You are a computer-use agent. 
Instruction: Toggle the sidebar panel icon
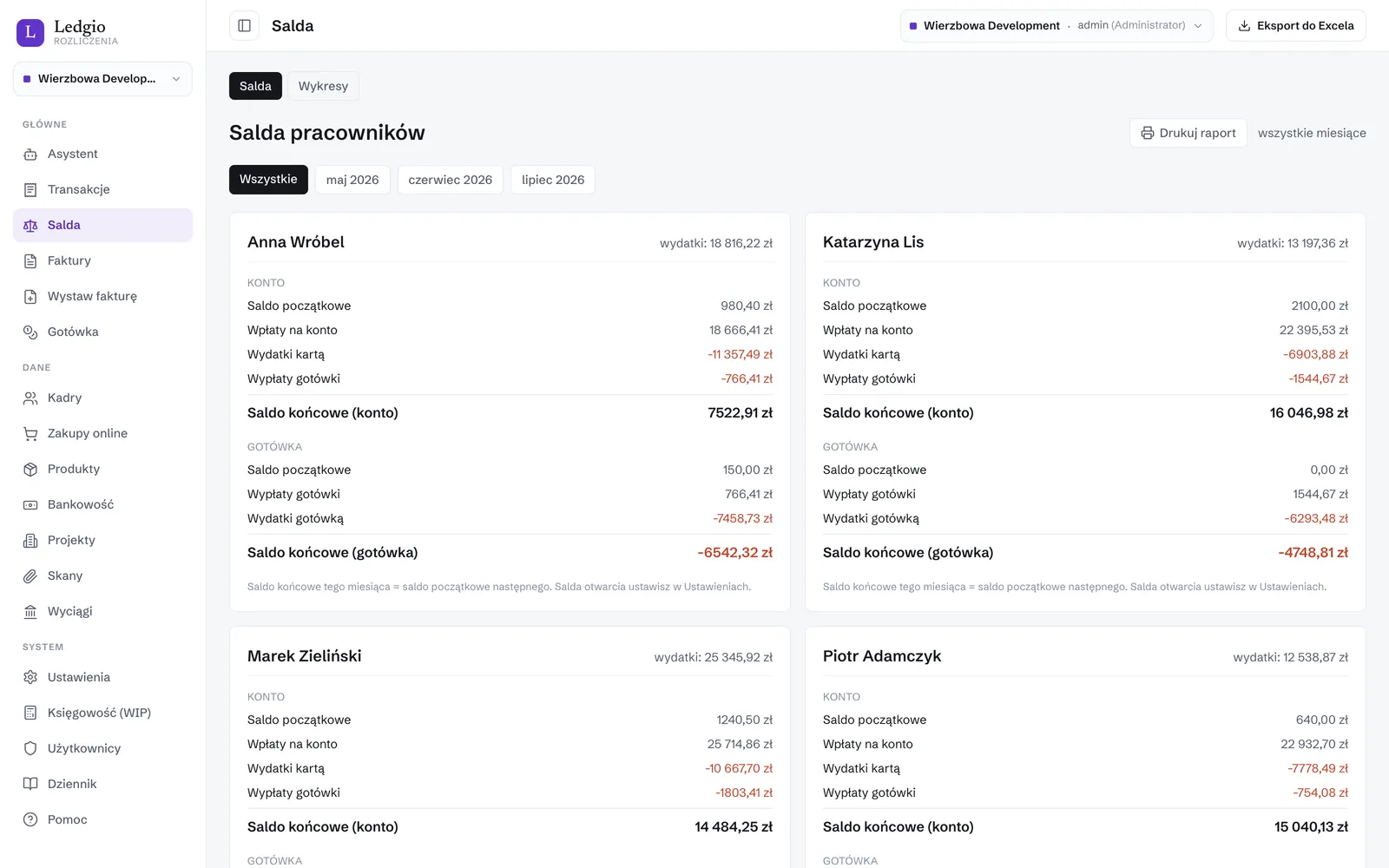(244, 26)
